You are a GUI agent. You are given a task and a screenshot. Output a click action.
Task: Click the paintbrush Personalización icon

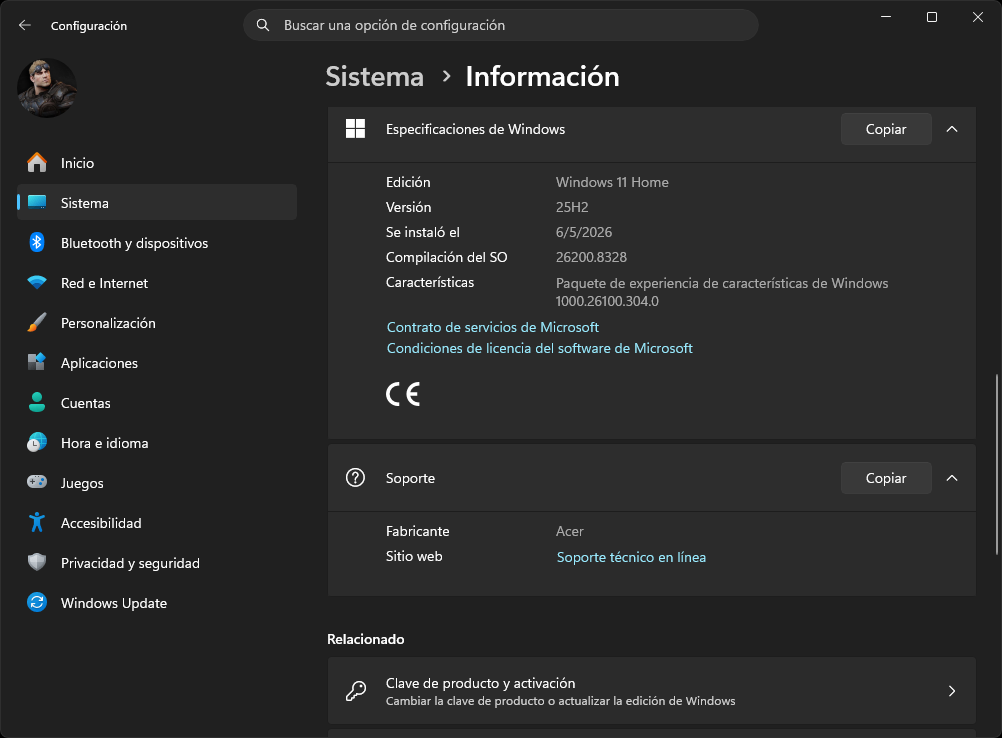(x=37, y=323)
